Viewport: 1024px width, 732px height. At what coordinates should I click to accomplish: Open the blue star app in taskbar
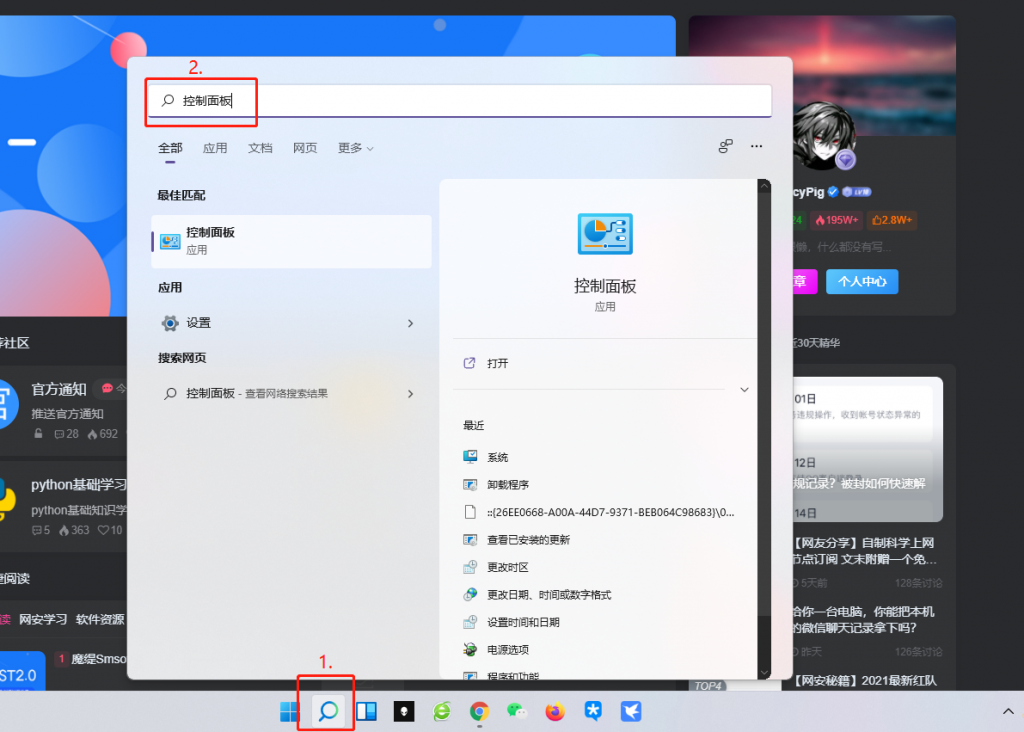click(593, 711)
